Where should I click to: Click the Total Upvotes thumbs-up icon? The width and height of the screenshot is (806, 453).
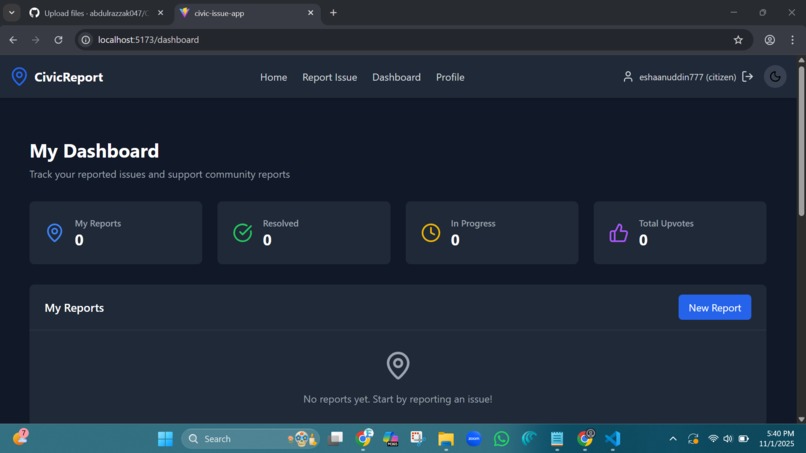click(618, 232)
